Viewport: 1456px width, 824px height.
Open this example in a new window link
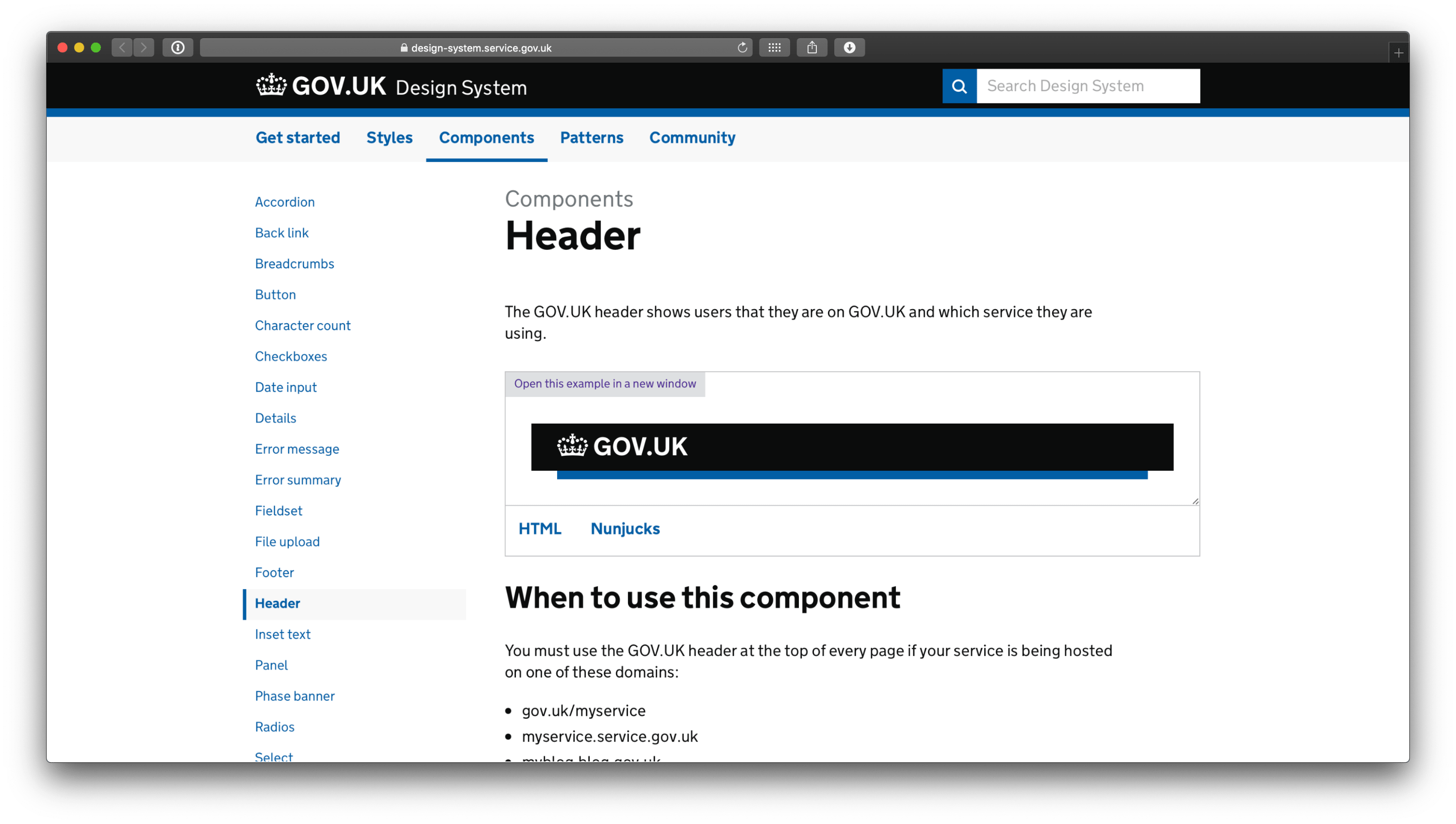[605, 384]
